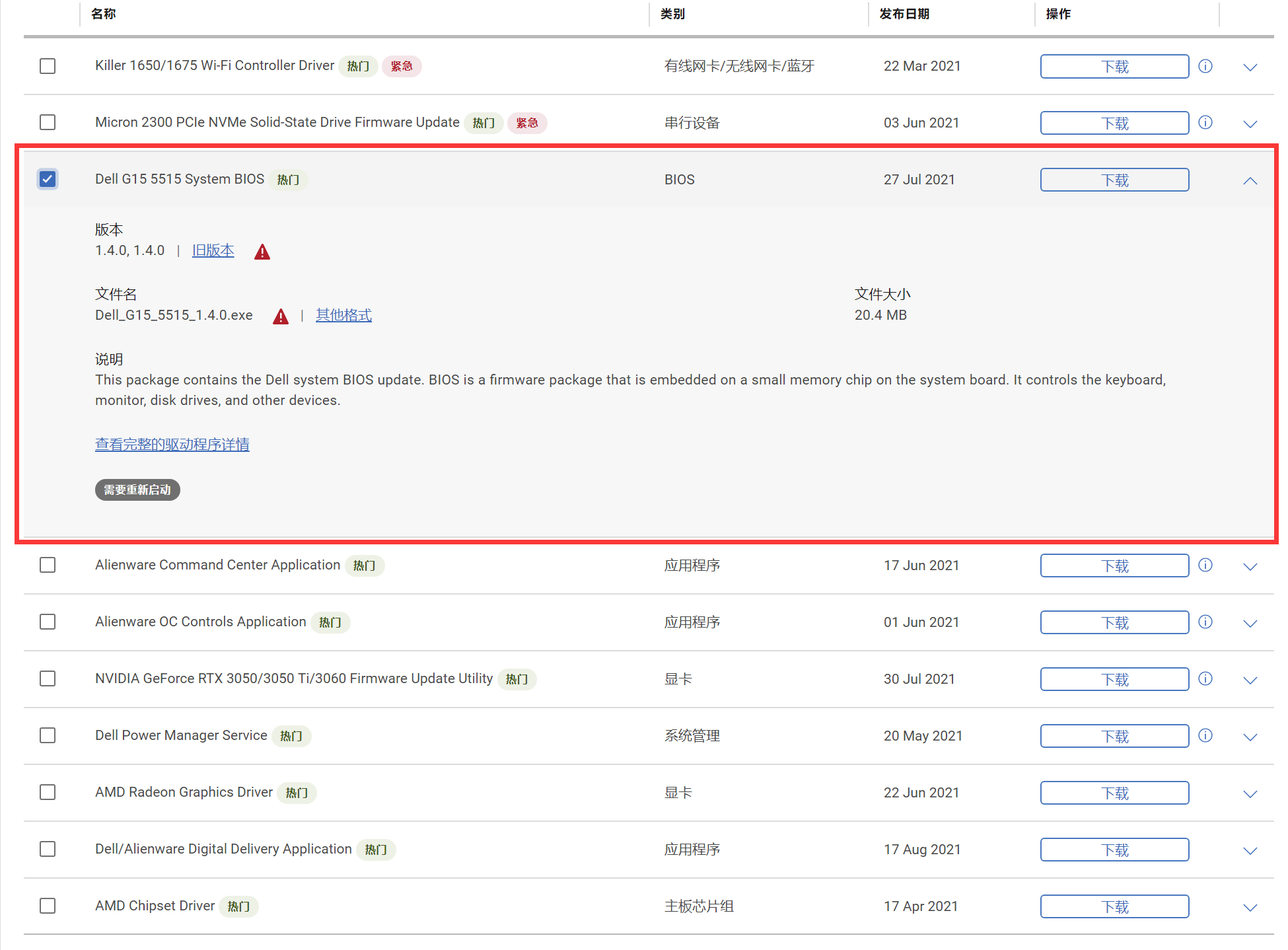Click the 发布日期 column header
This screenshot has height=950, width=1288.
[904, 14]
